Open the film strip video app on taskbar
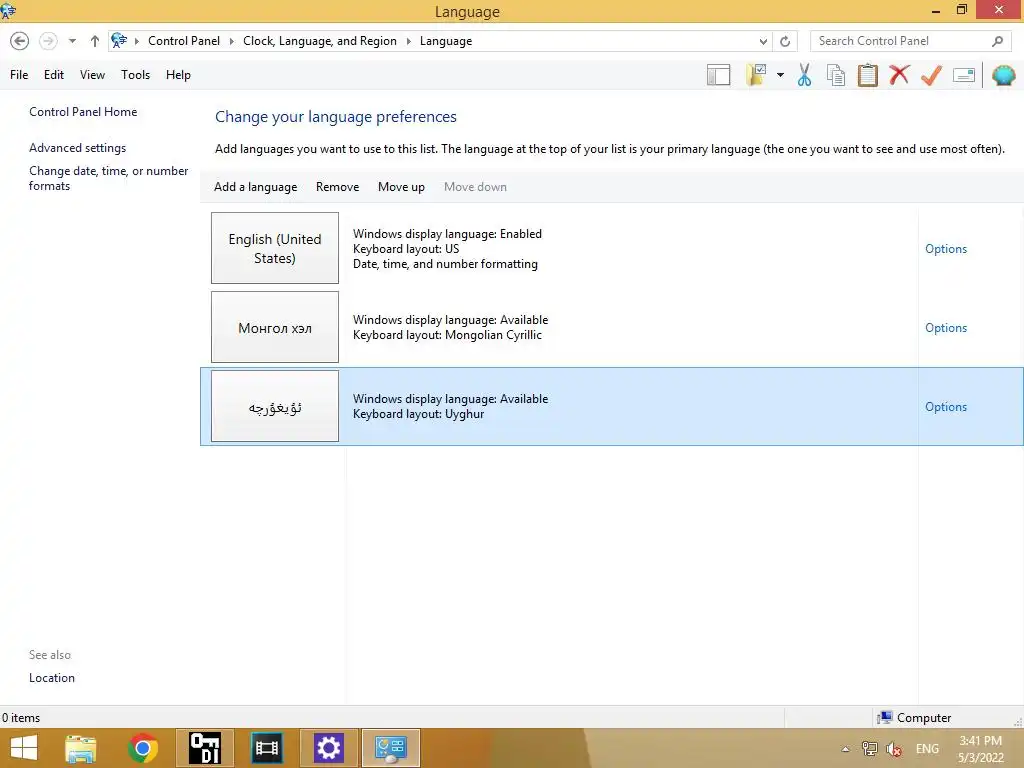The image size is (1024, 768). 266,748
